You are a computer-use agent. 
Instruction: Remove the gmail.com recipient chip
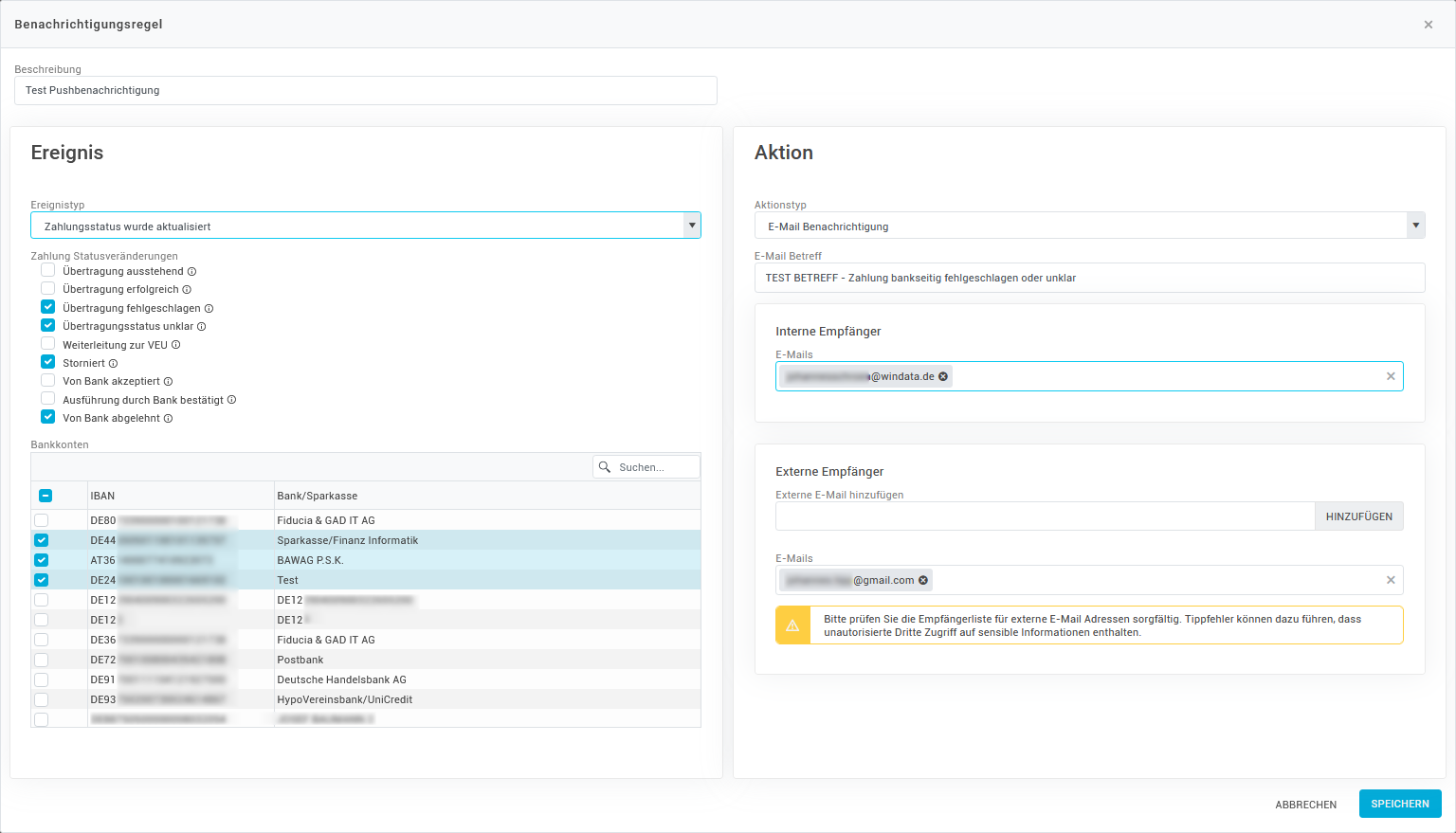tap(923, 580)
